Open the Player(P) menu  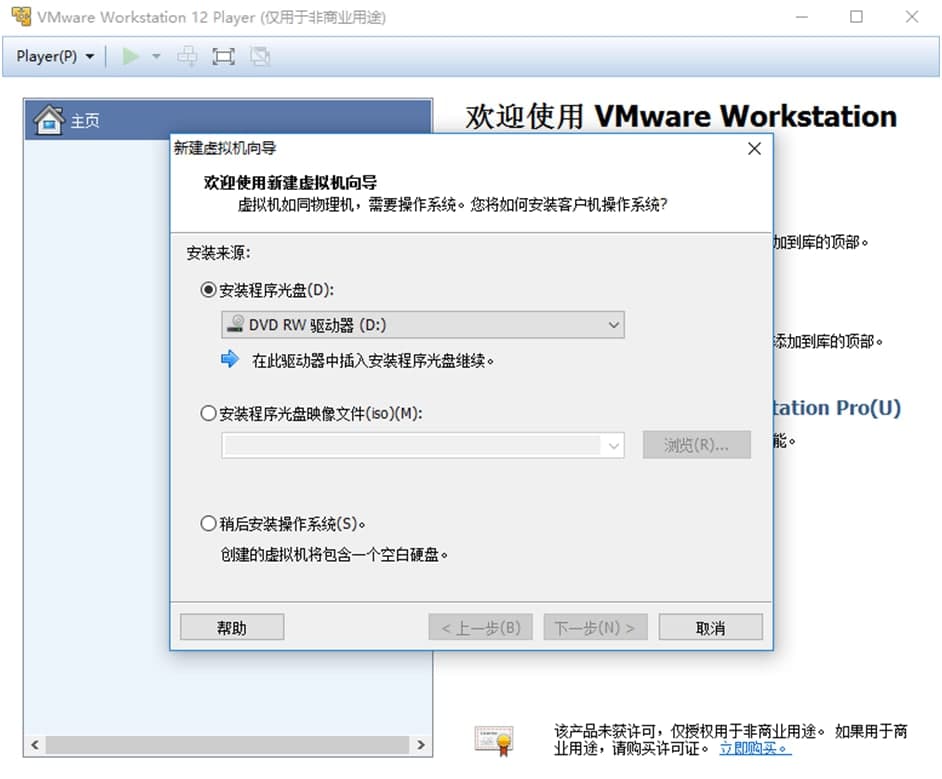55,56
